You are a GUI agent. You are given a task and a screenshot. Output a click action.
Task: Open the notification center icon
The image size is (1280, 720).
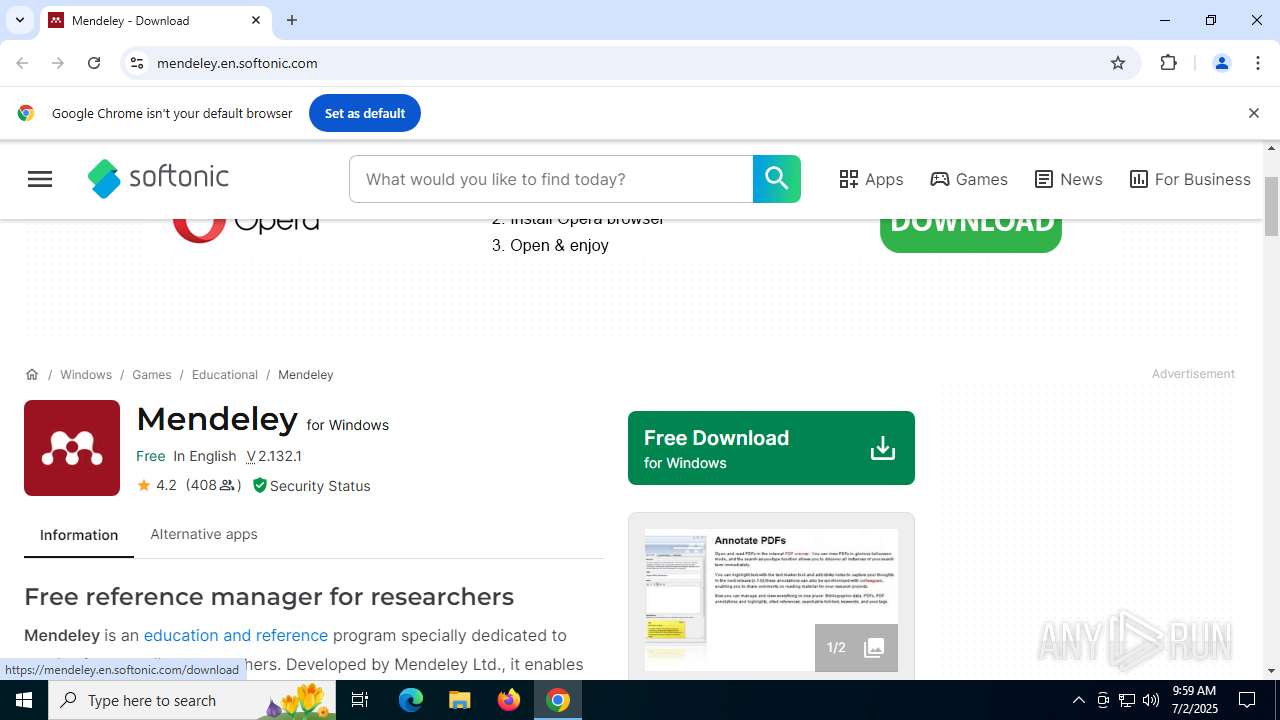tap(1247, 700)
